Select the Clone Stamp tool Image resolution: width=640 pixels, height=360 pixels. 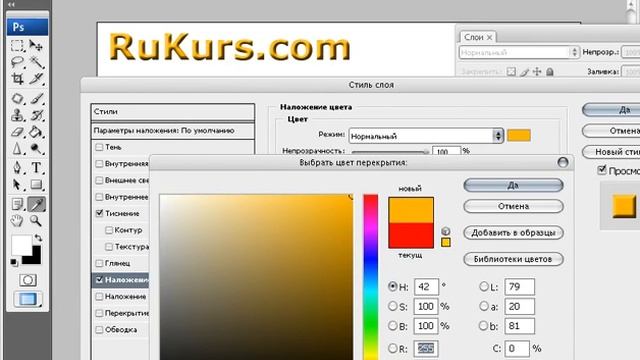[x=17, y=115]
